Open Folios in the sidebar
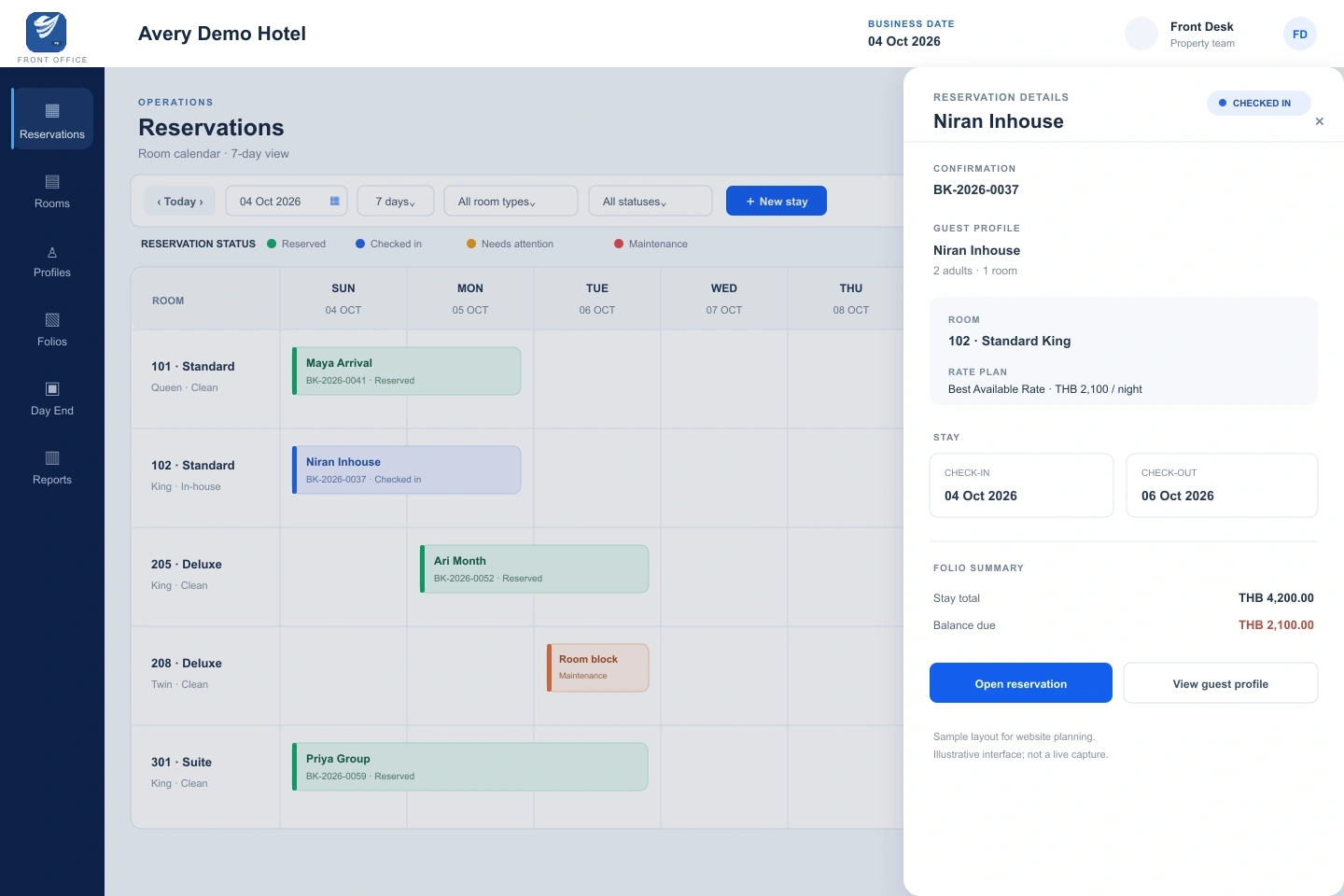 [52, 330]
